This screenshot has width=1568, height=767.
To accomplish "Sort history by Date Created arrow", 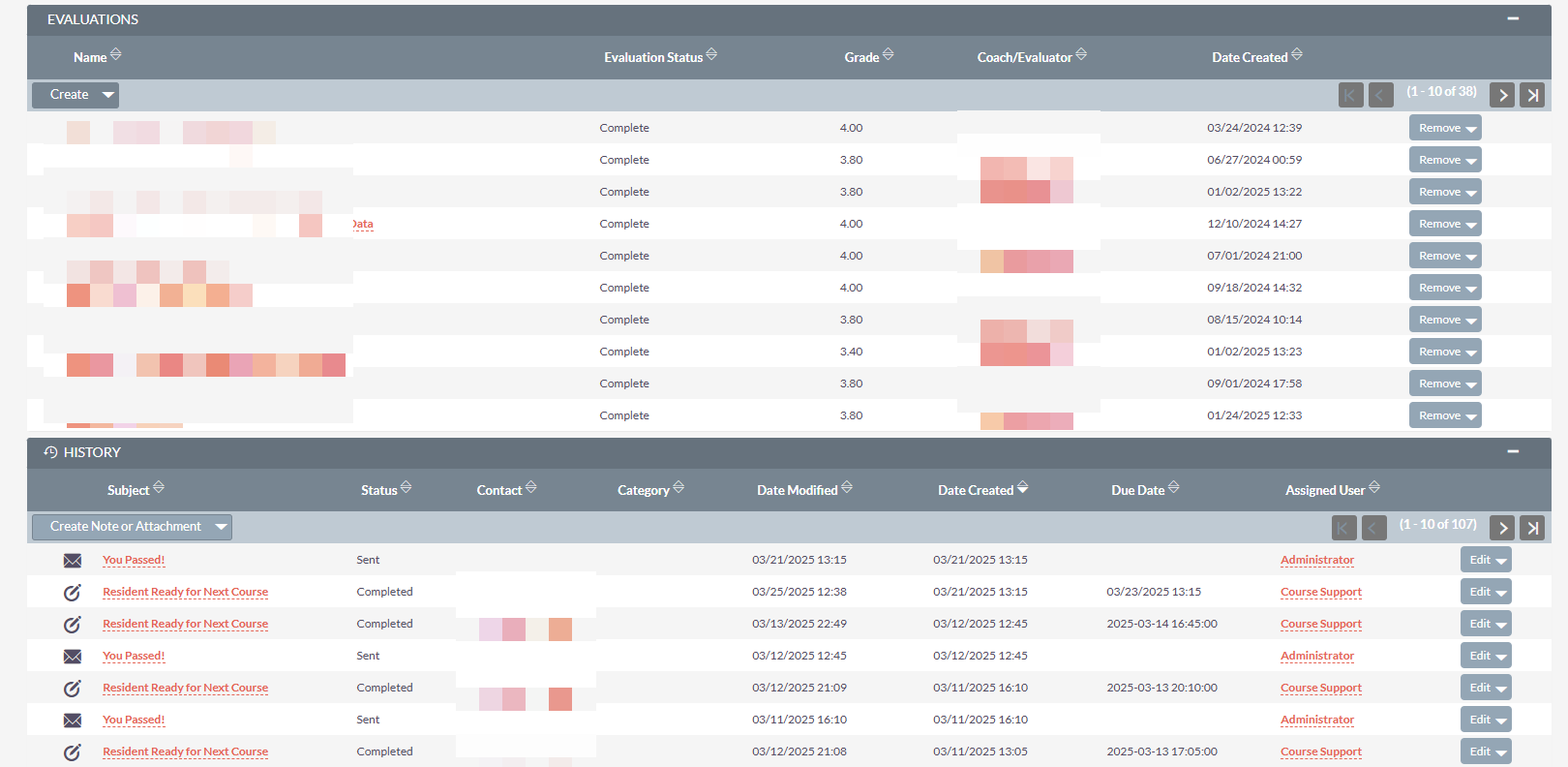I will click(1023, 488).
